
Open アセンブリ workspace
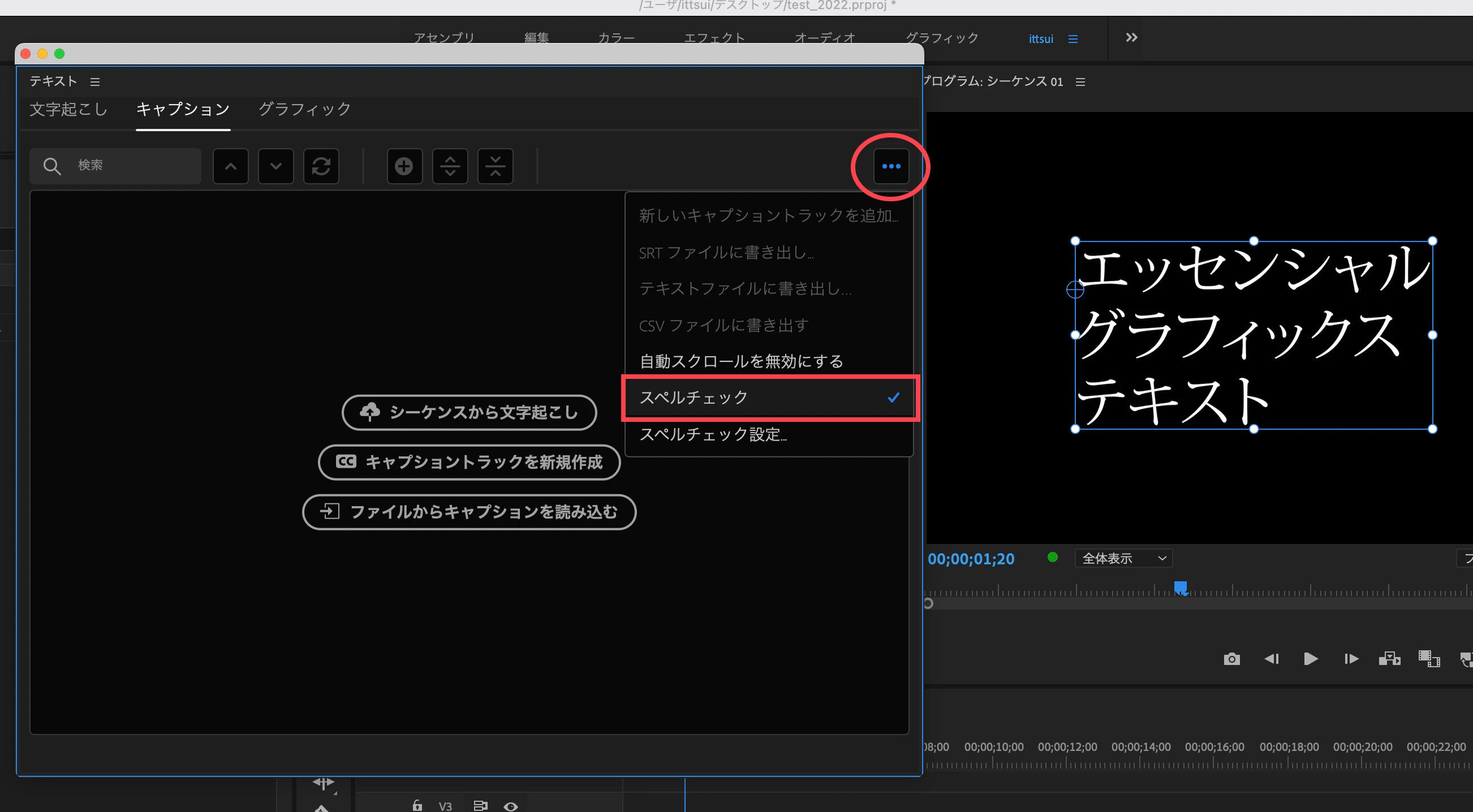[x=444, y=38]
